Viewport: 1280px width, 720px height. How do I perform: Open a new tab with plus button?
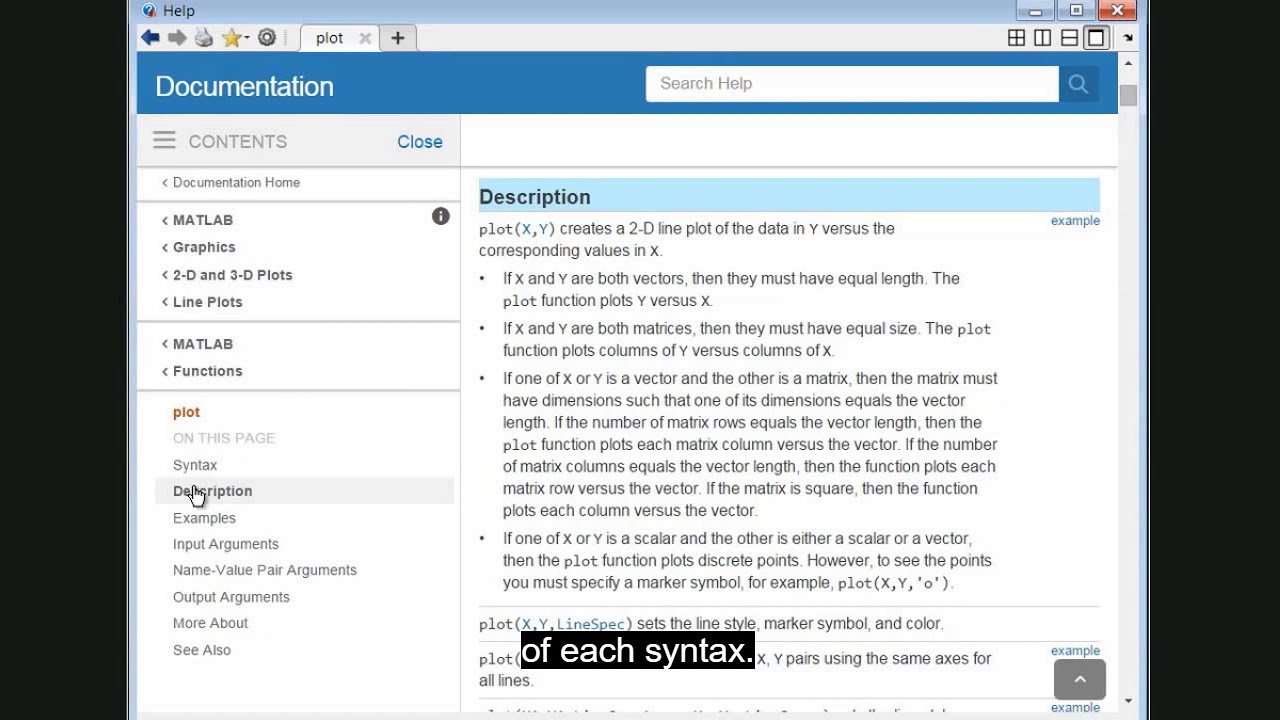(x=398, y=38)
